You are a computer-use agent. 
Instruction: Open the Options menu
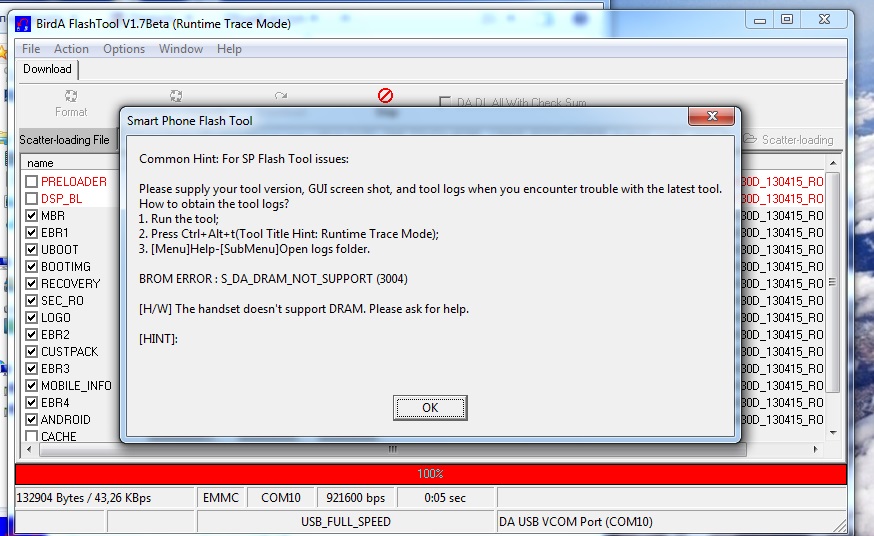click(124, 49)
